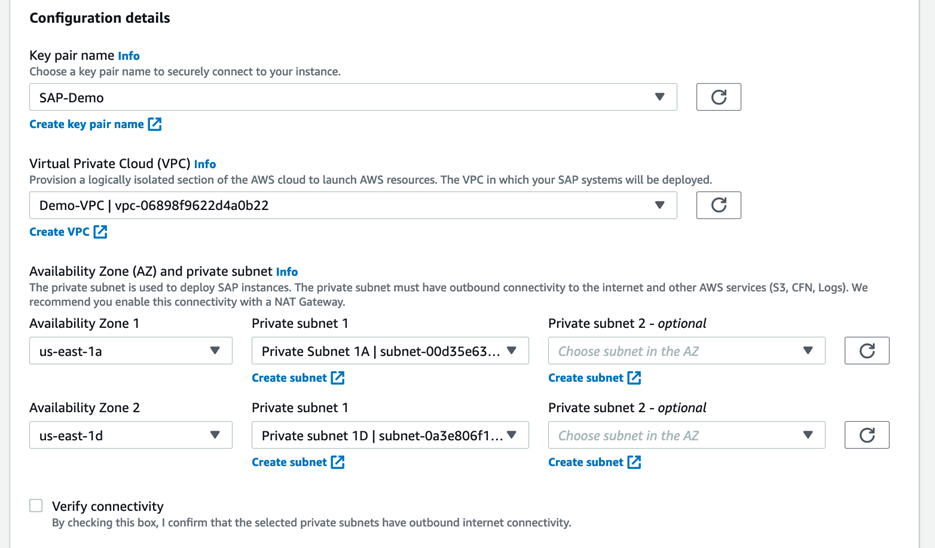The width and height of the screenshot is (935, 548).
Task: Expand the Demo-VPC selection dropdown
Action: click(352, 205)
